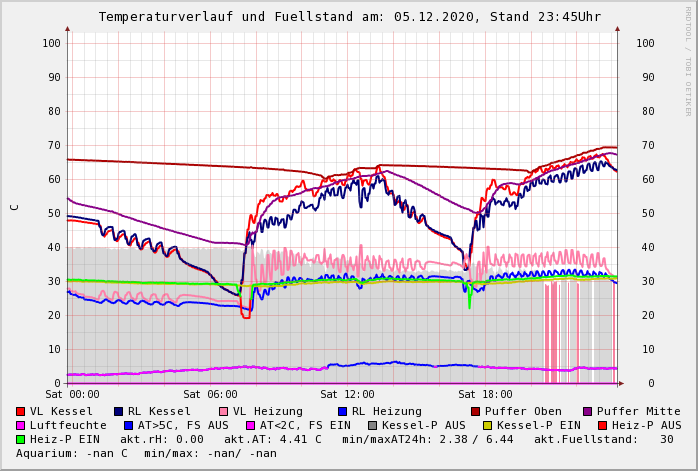This screenshot has height=471, width=698.
Task: Click the 'Sat 18:00' x-axis label
Action: coord(485,394)
